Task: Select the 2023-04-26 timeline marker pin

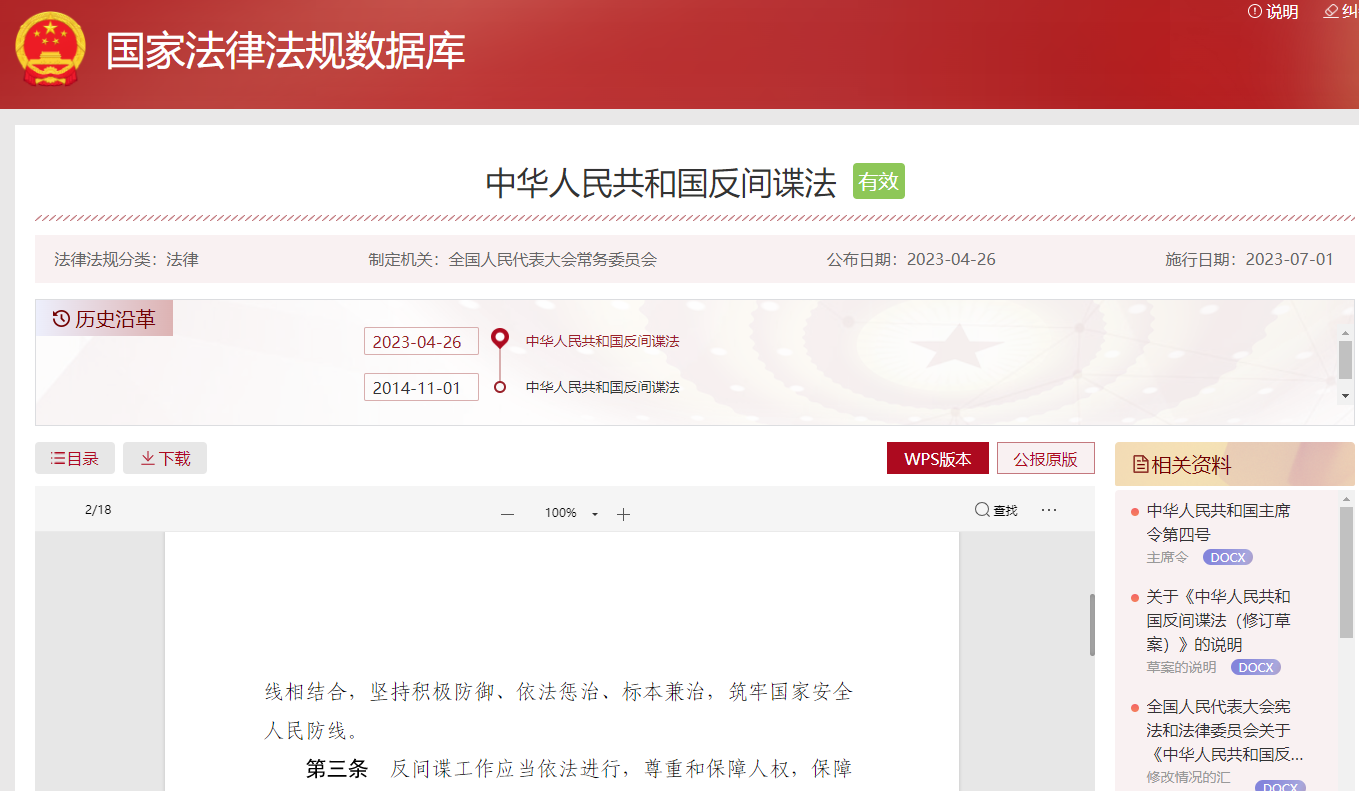Action: tap(500, 338)
